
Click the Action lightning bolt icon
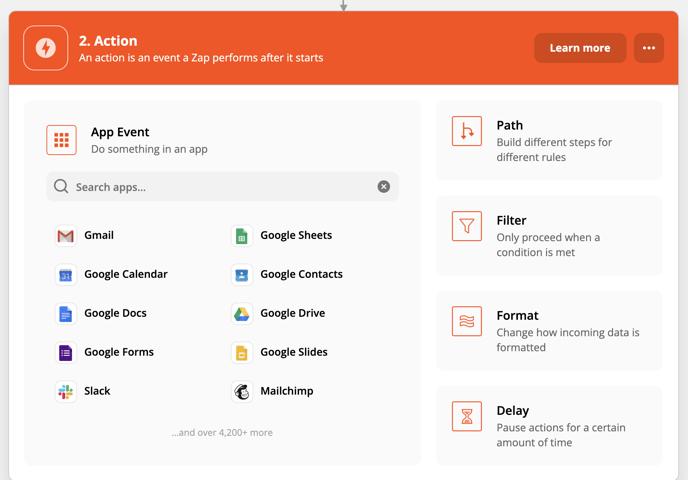tap(46, 48)
